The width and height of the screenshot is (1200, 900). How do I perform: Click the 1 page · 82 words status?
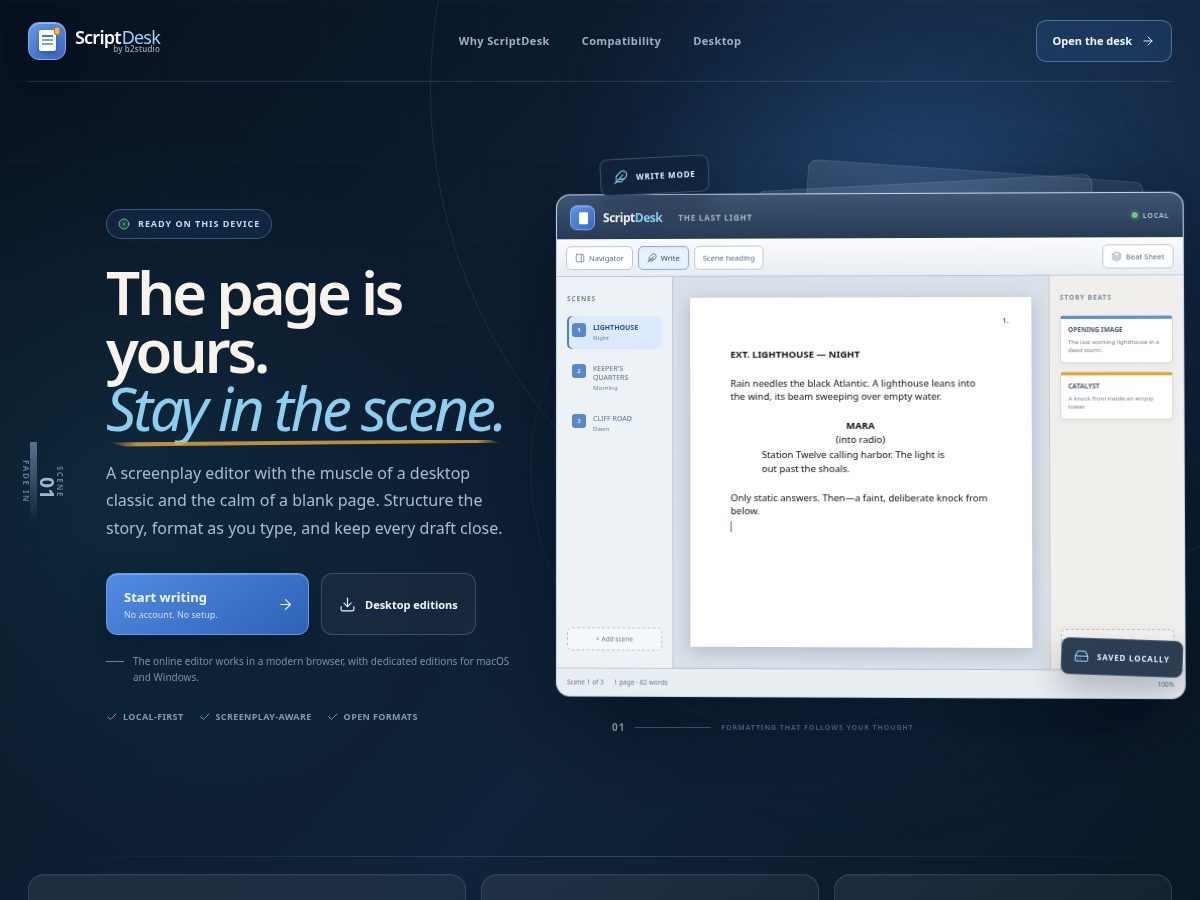click(x=641, y=682)
